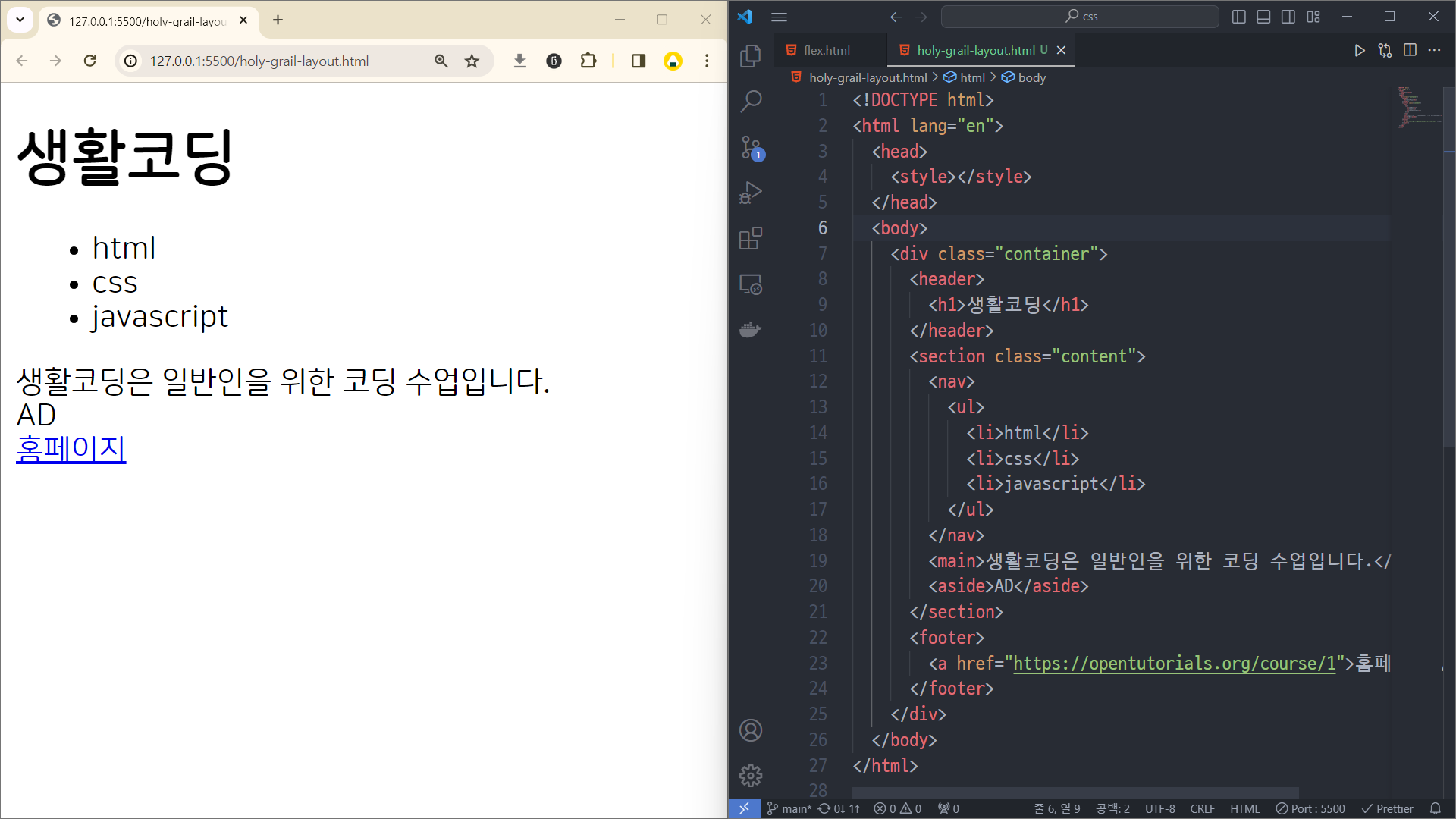Open VS Code's hamburger application menu

pos(779,17)
